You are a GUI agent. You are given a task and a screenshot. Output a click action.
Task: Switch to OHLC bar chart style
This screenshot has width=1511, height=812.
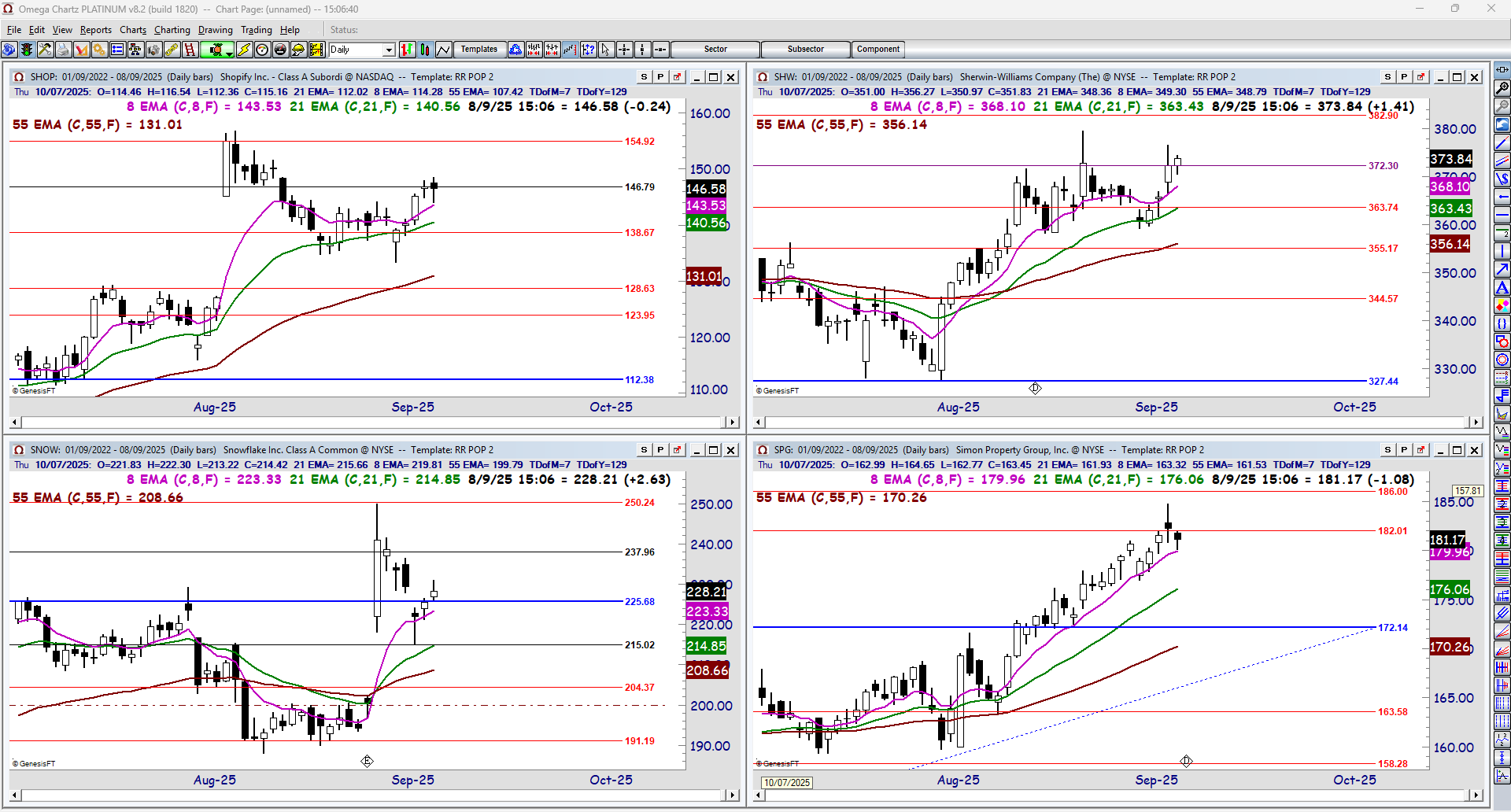point(407,50)
